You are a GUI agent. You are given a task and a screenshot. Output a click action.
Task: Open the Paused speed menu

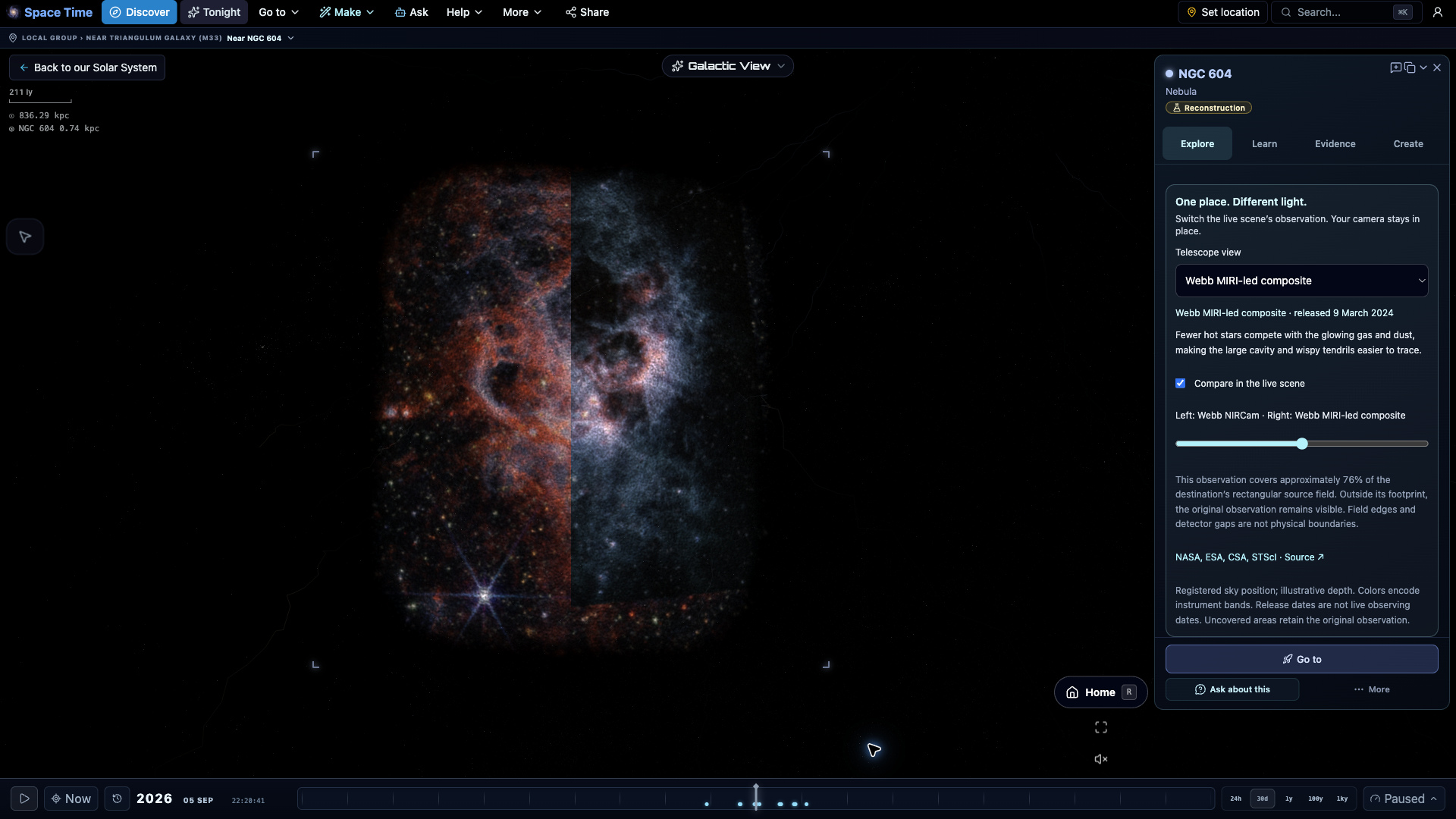[1404, 799]
